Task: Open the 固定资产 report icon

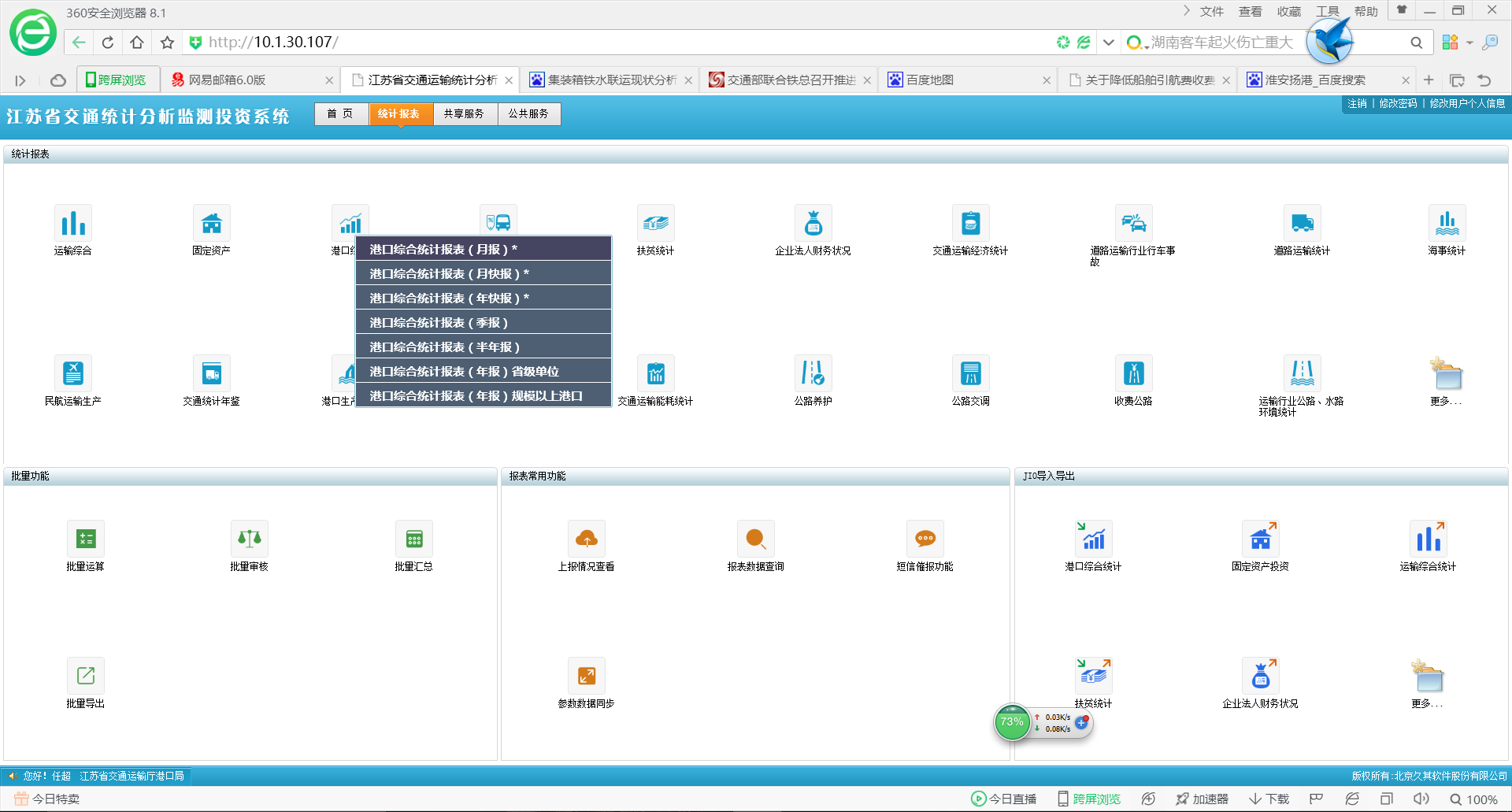Action: pyautogui.click(x=211, y=224)
